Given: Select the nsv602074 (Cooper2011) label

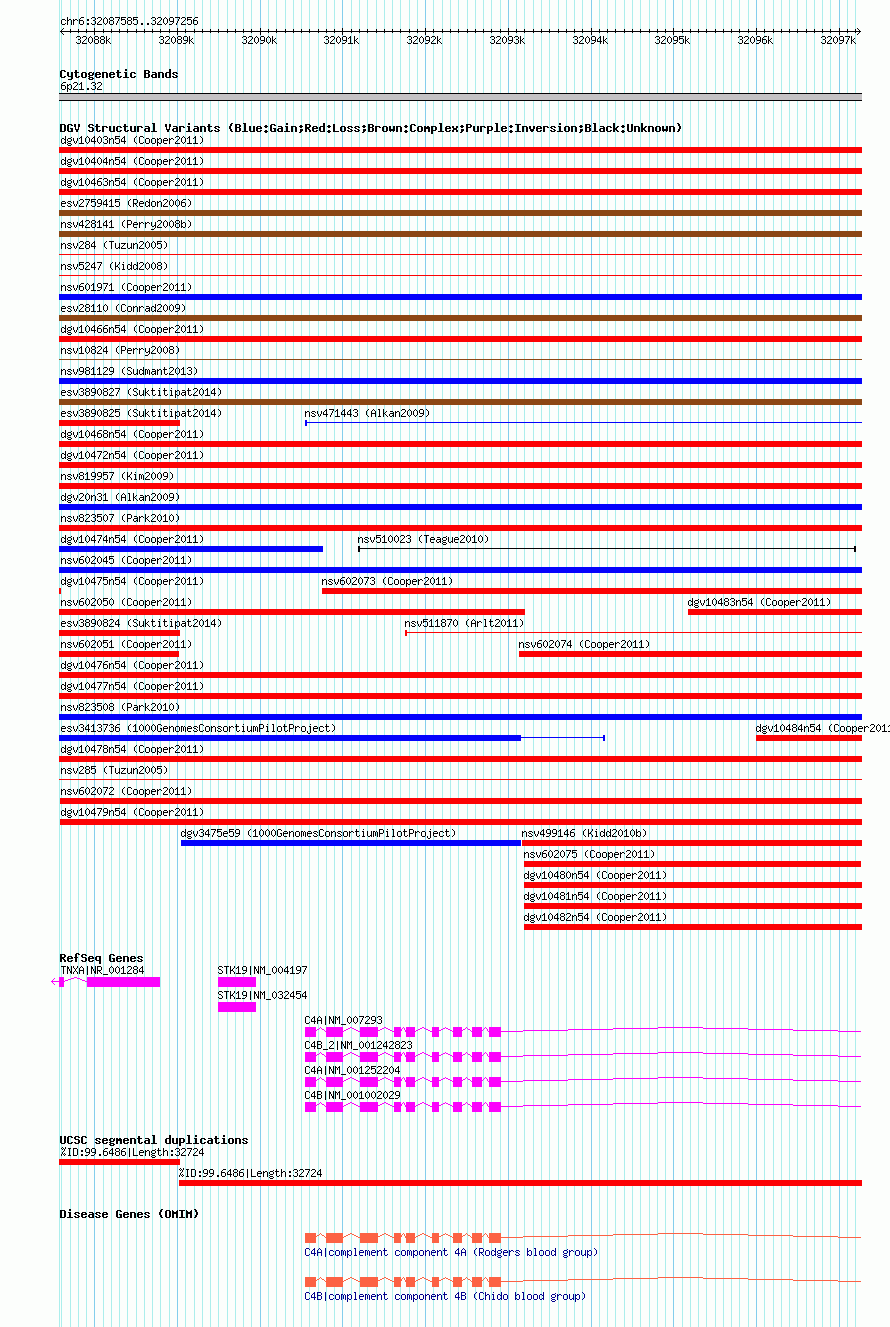Looking at the screenshot, I should [x=584, y=644].
